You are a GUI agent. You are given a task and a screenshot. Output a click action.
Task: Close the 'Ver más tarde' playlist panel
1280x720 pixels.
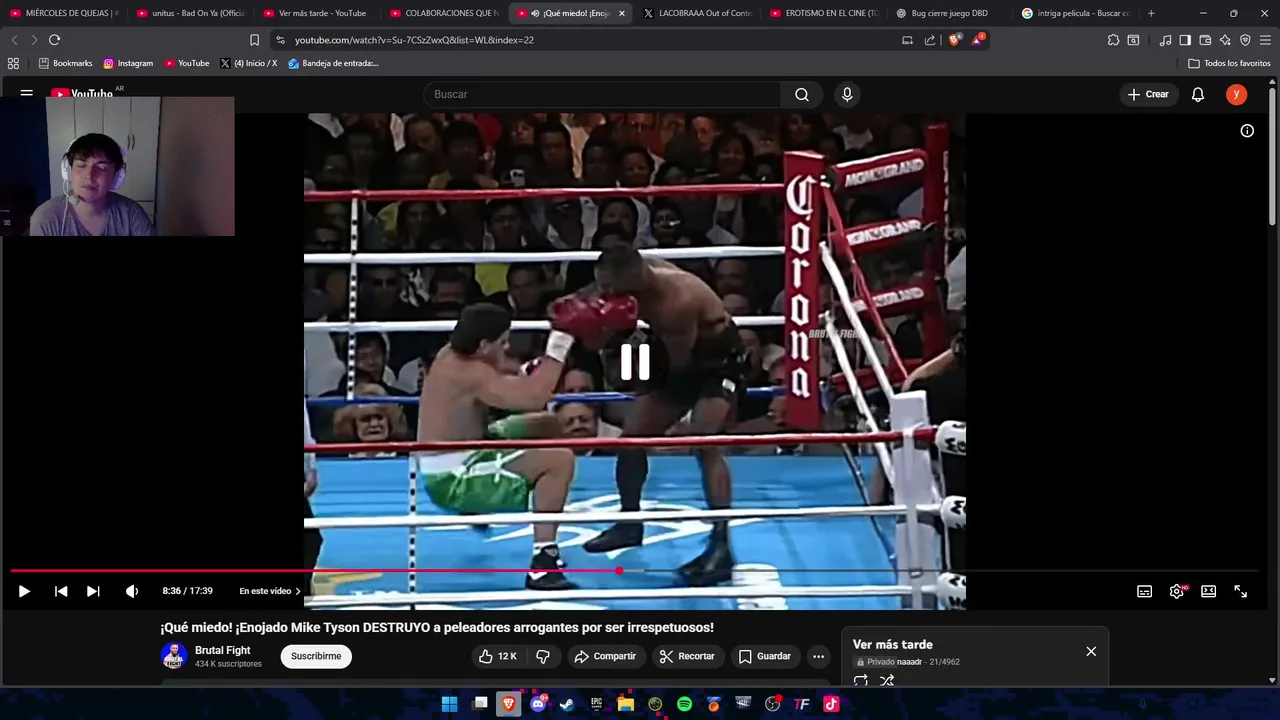1091,651
